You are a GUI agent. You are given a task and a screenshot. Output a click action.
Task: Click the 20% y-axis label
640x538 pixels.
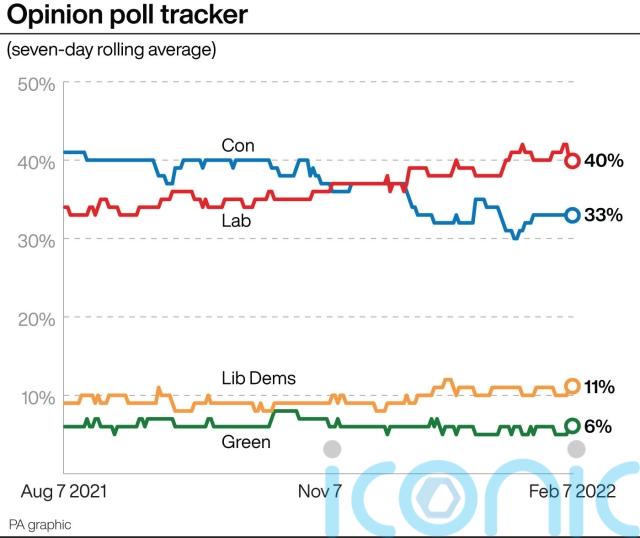point(36,319)
